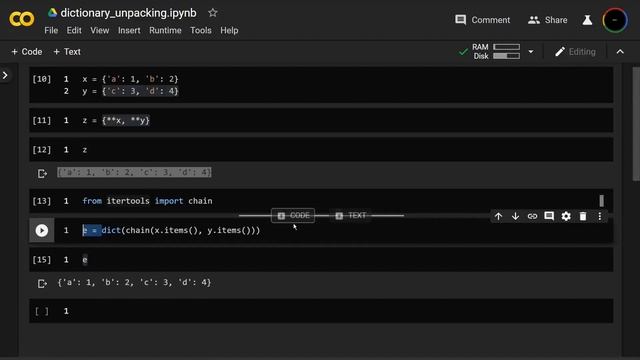
Task: Click the cell 10 execution count [10]
Action: tap(42, 79)
